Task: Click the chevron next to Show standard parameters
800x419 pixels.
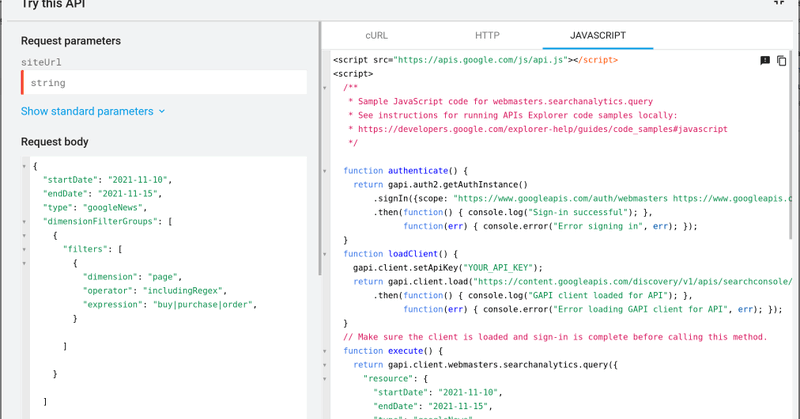Action: 162,111
